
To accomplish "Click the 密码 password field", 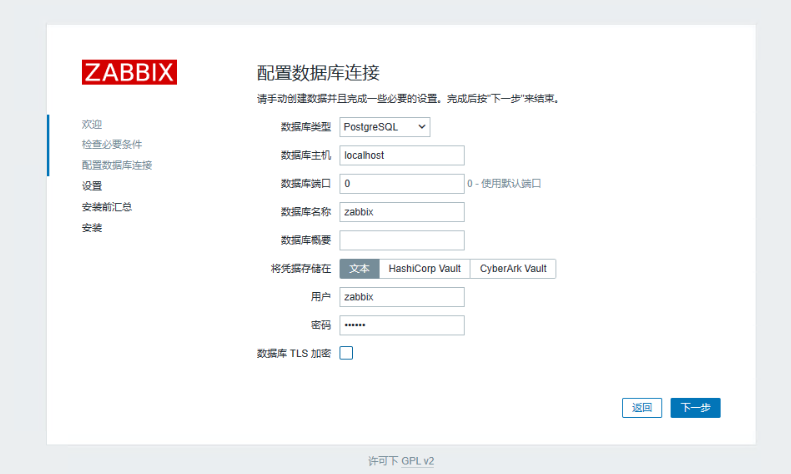I will pyautogui.click(x=402, y=325).
